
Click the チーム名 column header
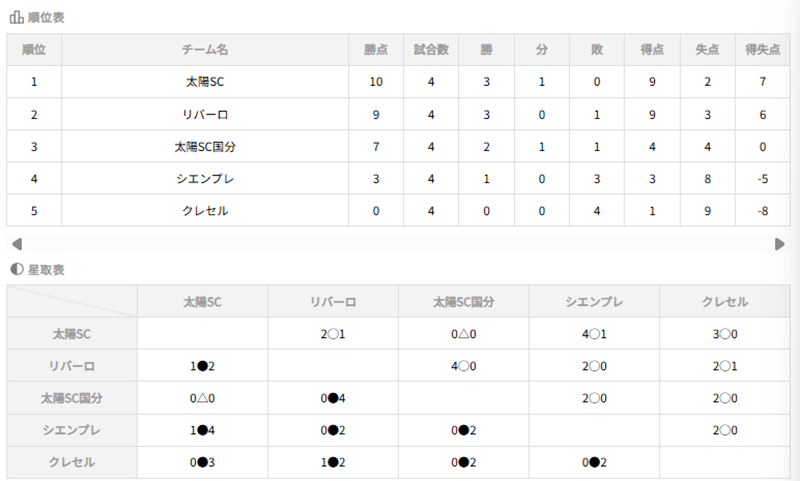pyautogui.click(x=205, y=49)
